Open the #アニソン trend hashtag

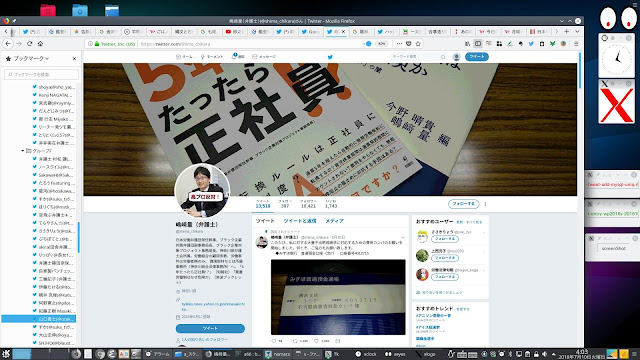pos(433,316)
